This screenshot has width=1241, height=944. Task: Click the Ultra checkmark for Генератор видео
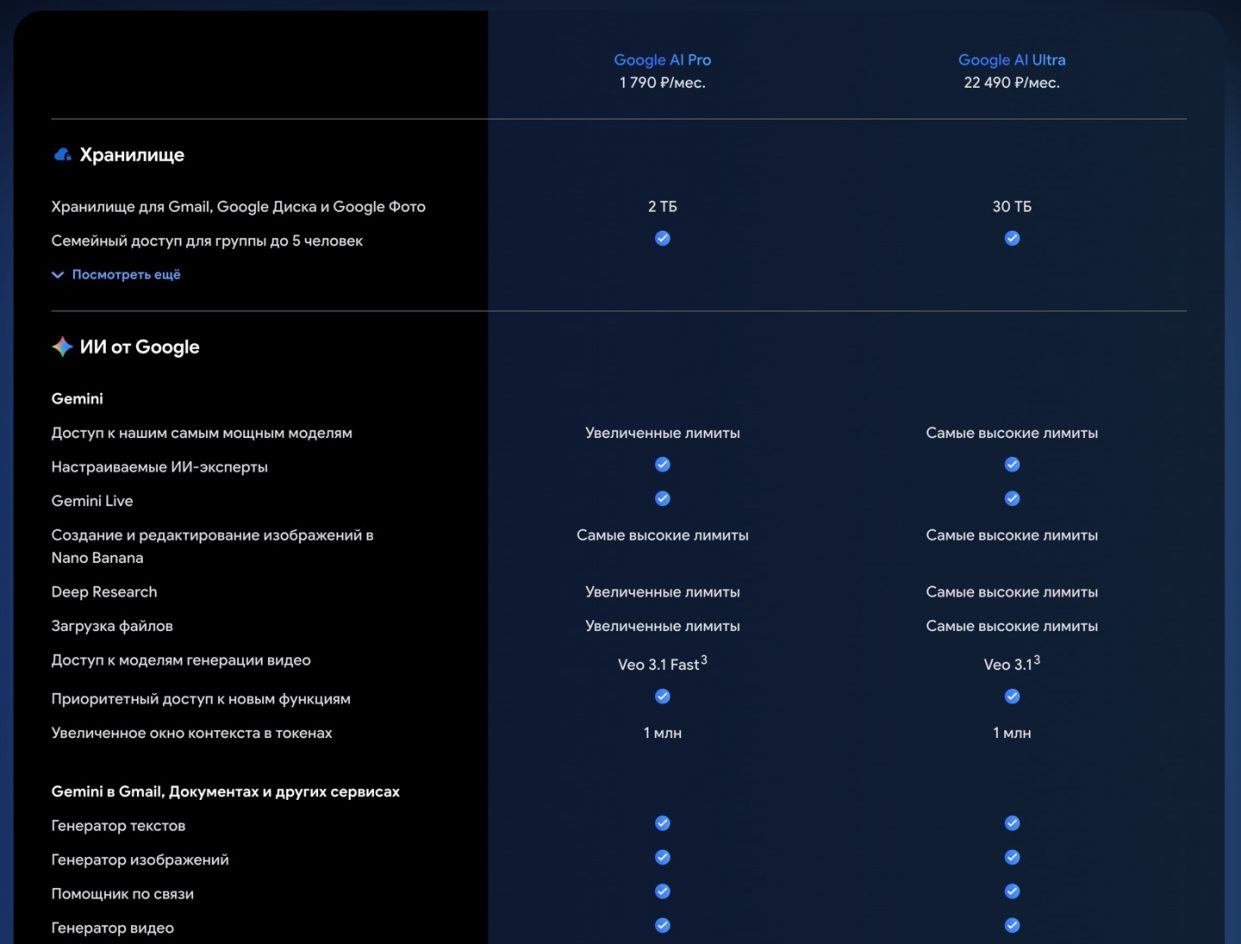point(1012,925)
